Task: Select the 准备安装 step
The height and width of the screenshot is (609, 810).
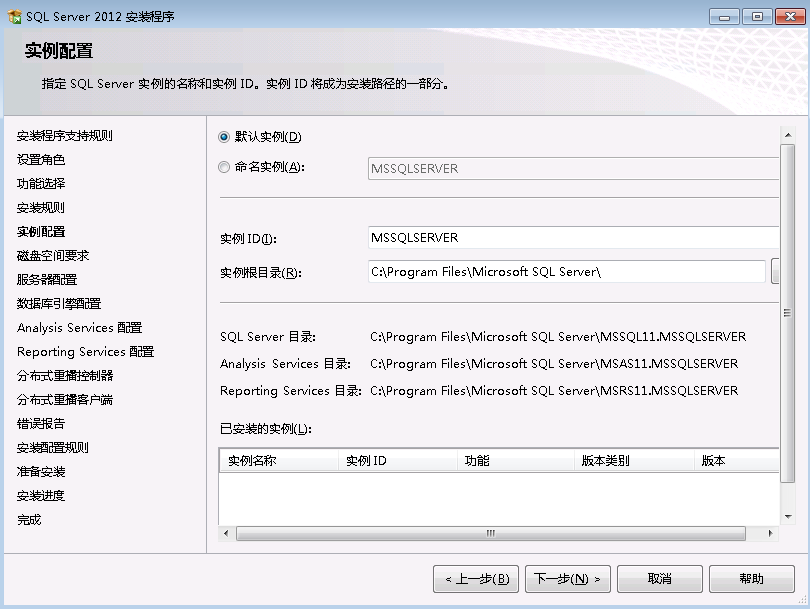Action: tap(41, 472)
